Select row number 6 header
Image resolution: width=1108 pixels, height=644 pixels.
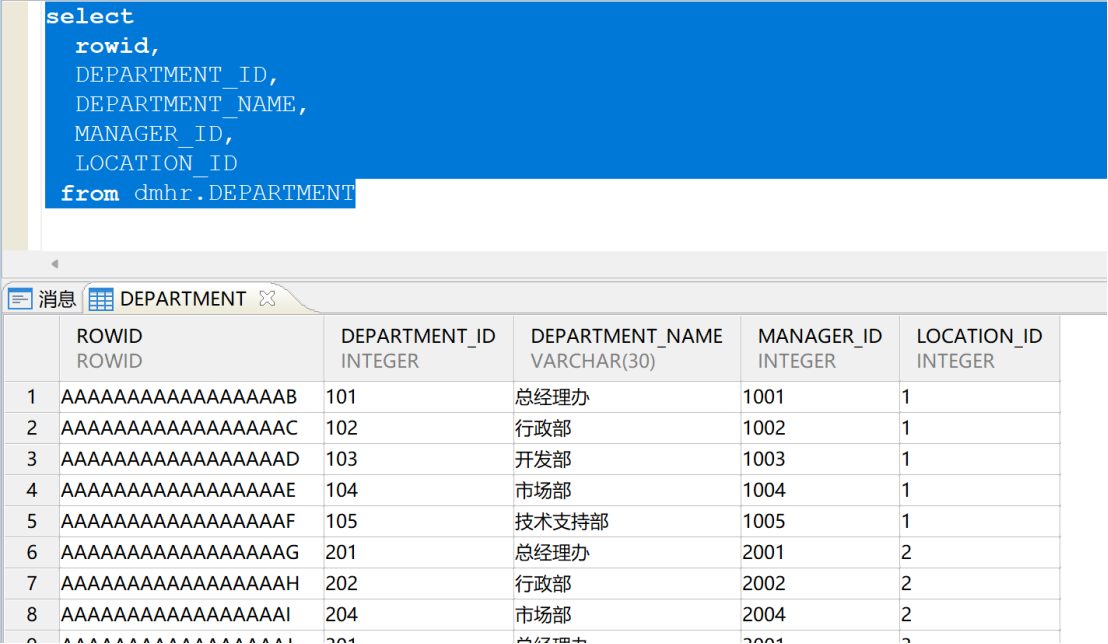coord(32,553)
